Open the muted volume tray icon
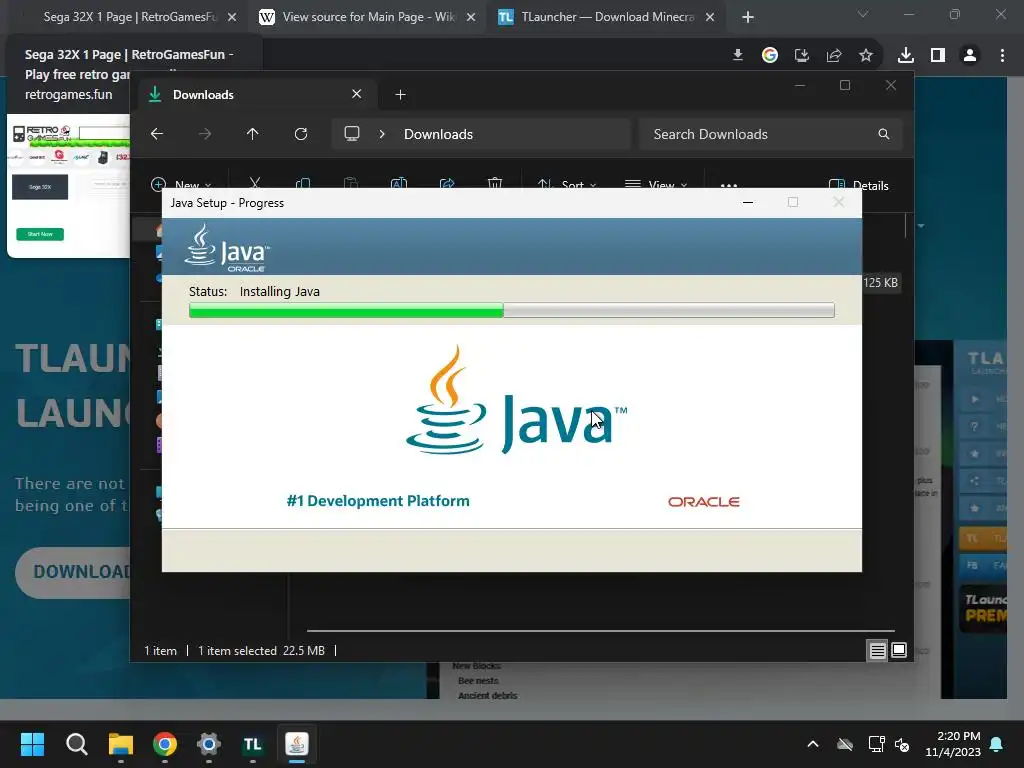 click(x=903, y=744)
